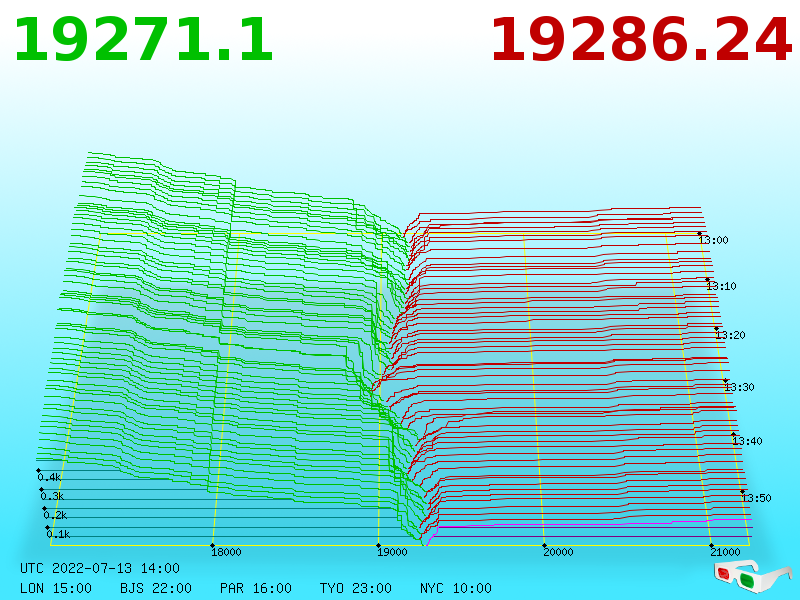Viewport: 800px width, 600px height.
Task: Select the 21000 price axis label
Action: (725, 552)
